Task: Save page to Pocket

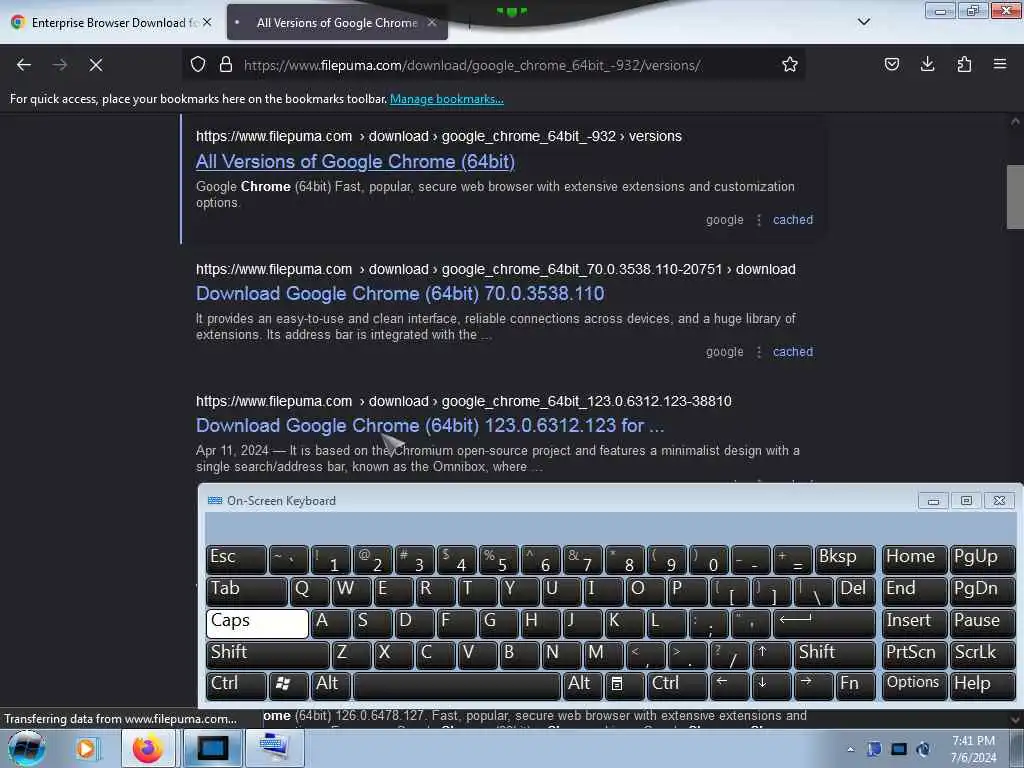Action: pos(891,65)
